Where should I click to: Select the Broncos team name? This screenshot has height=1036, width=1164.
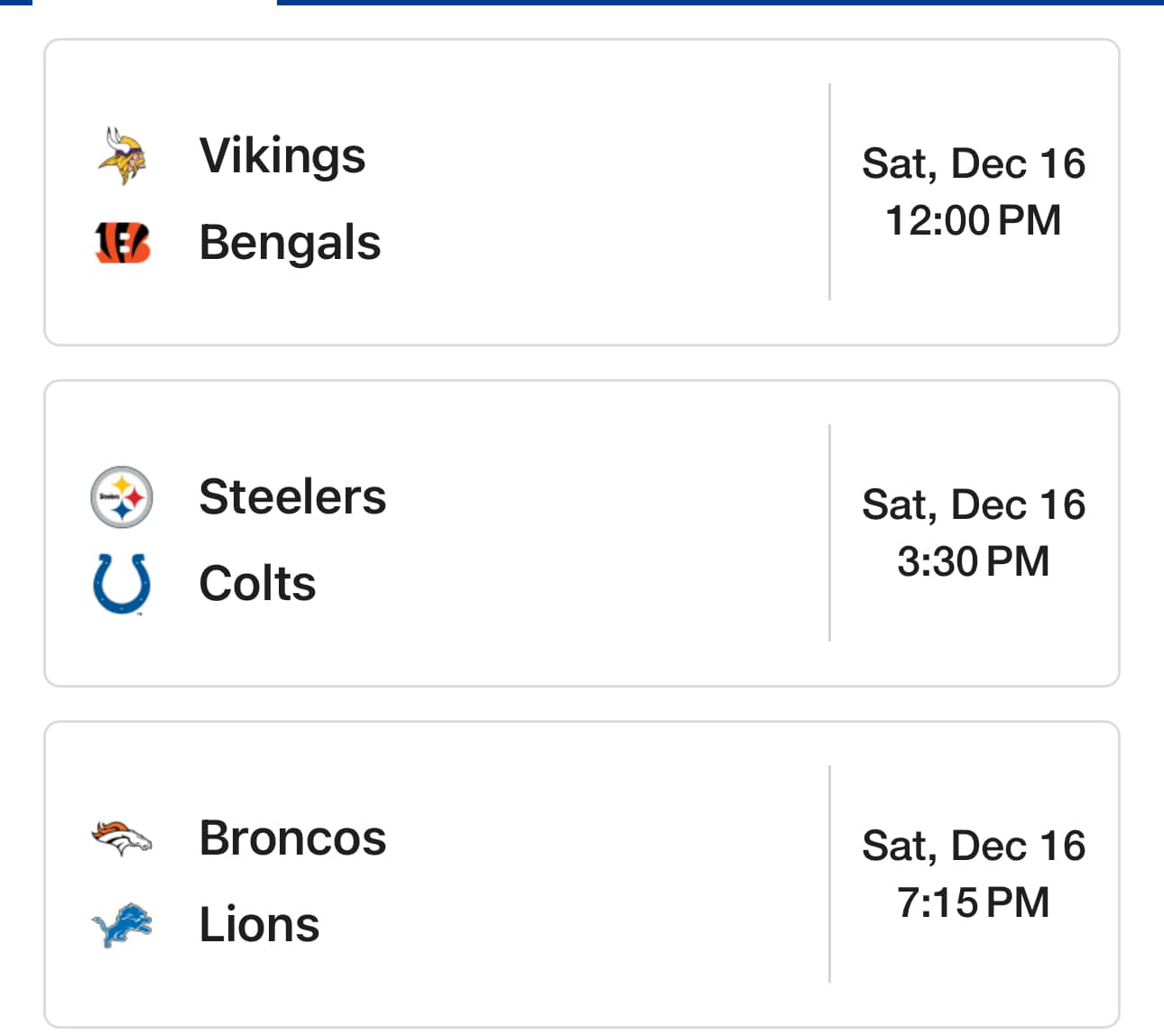[x=292, y=838]
